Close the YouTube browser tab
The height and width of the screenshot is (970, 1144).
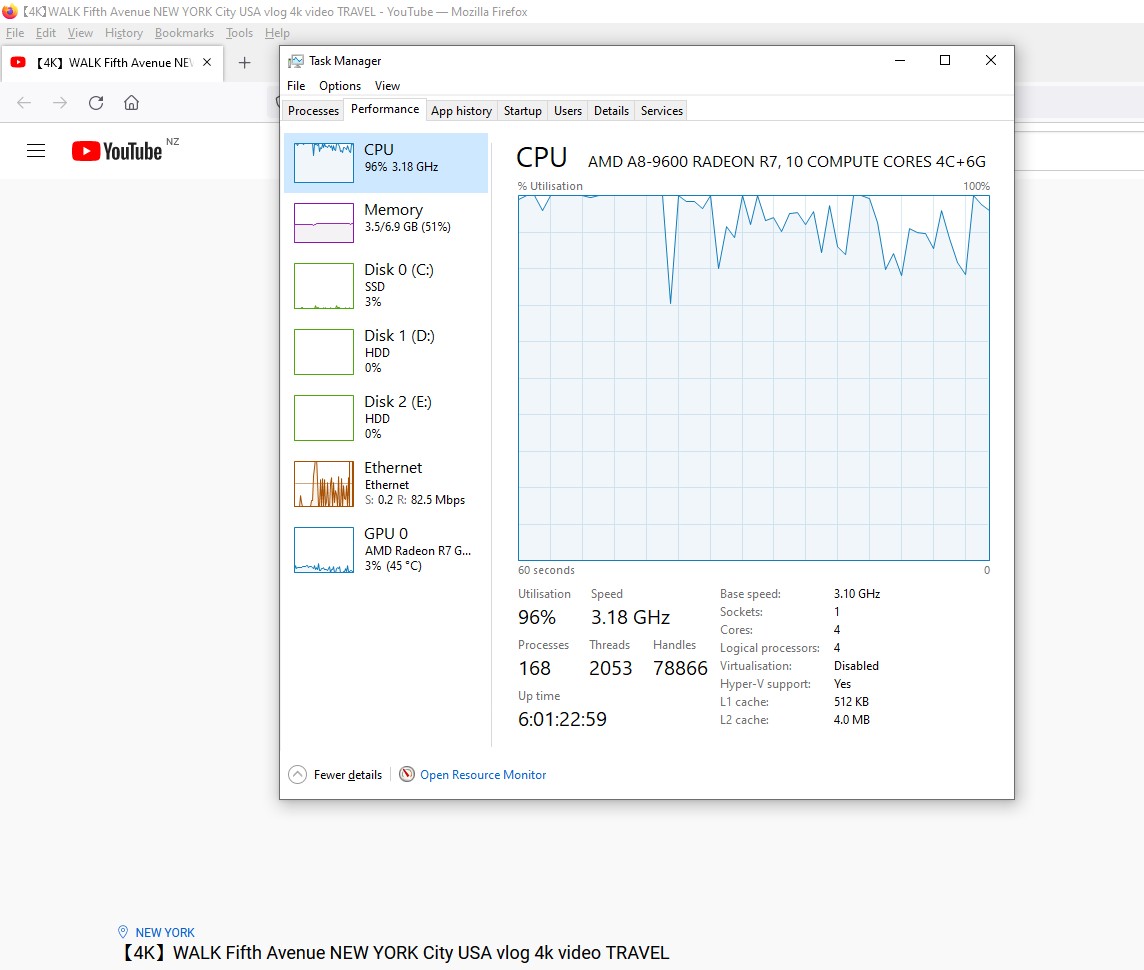[x=207, y=62]
